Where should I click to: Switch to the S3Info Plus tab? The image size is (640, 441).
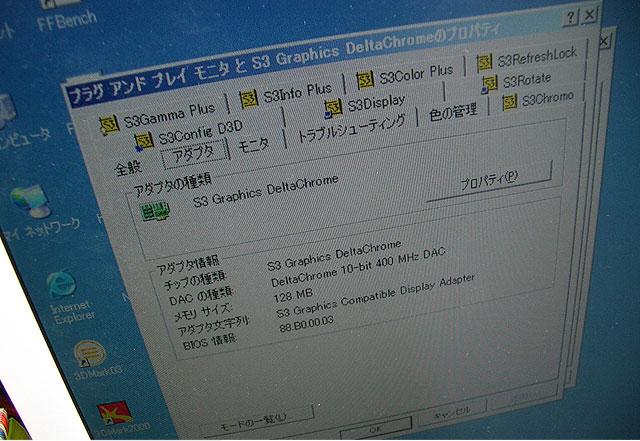tap(286, 95)
